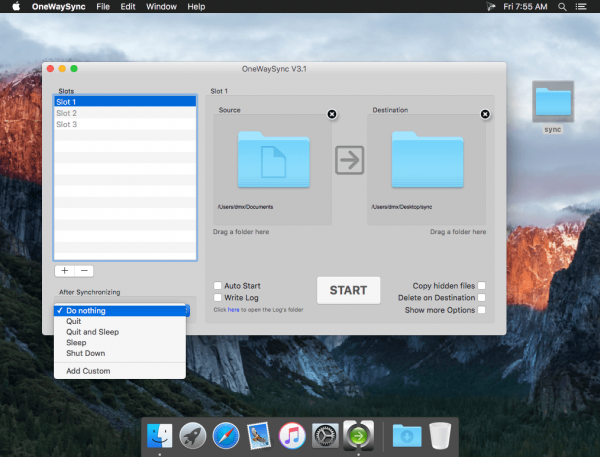Open the Downloads folder in the Dock

[x=407, y=436]
